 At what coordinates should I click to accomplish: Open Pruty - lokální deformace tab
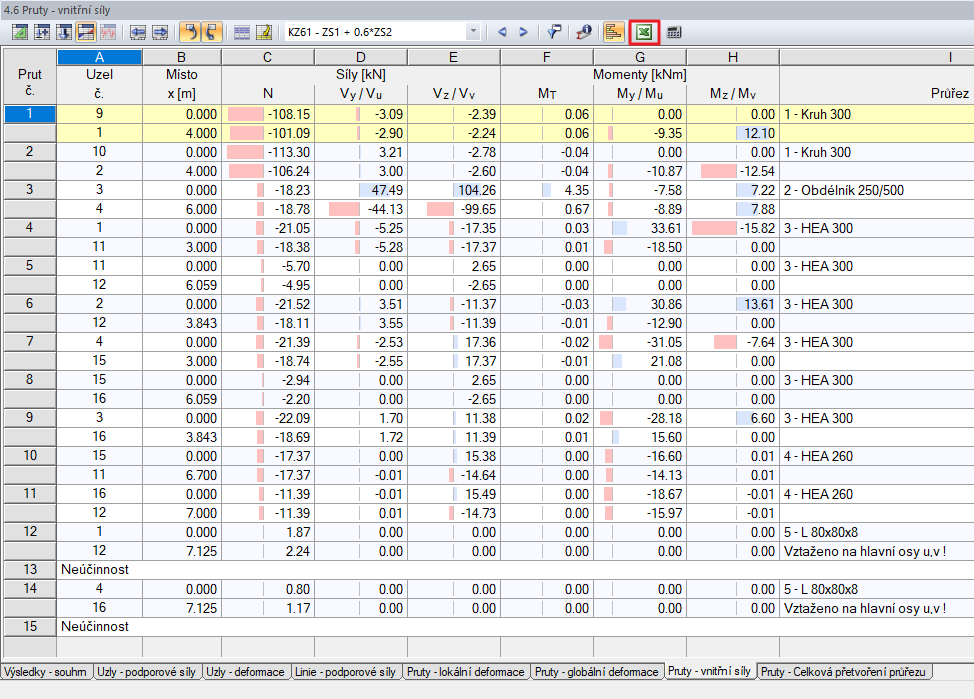(x=466, y=672)
